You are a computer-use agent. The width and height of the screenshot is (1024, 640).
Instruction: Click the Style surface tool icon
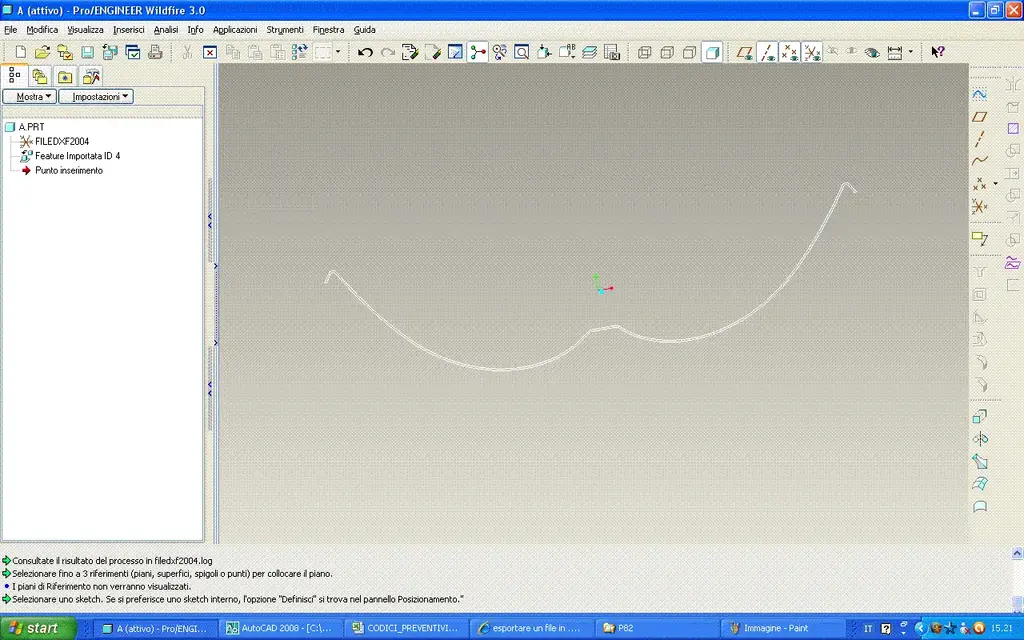coord(980,506)
